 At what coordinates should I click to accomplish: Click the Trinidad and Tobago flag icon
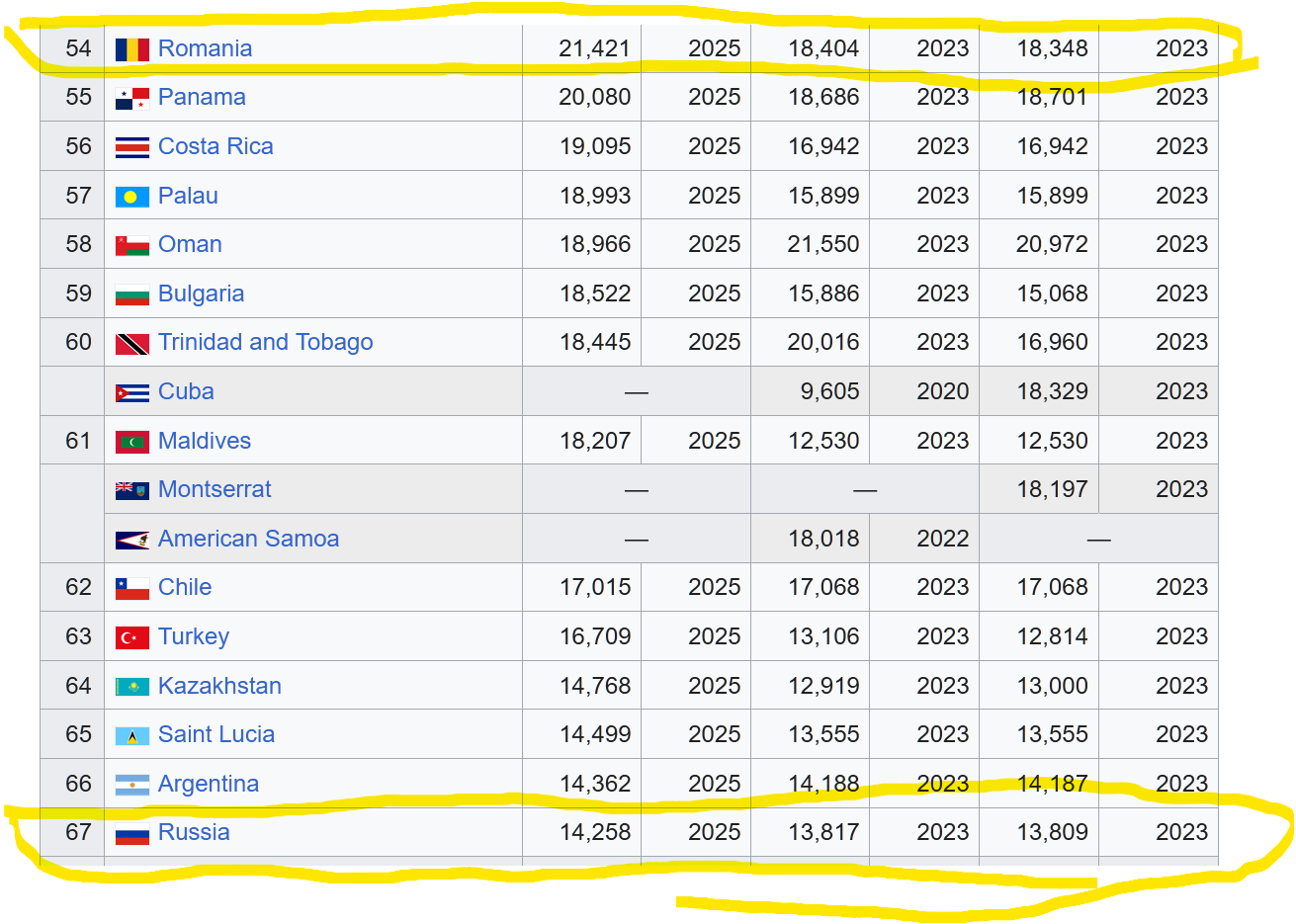click(132, 344)
